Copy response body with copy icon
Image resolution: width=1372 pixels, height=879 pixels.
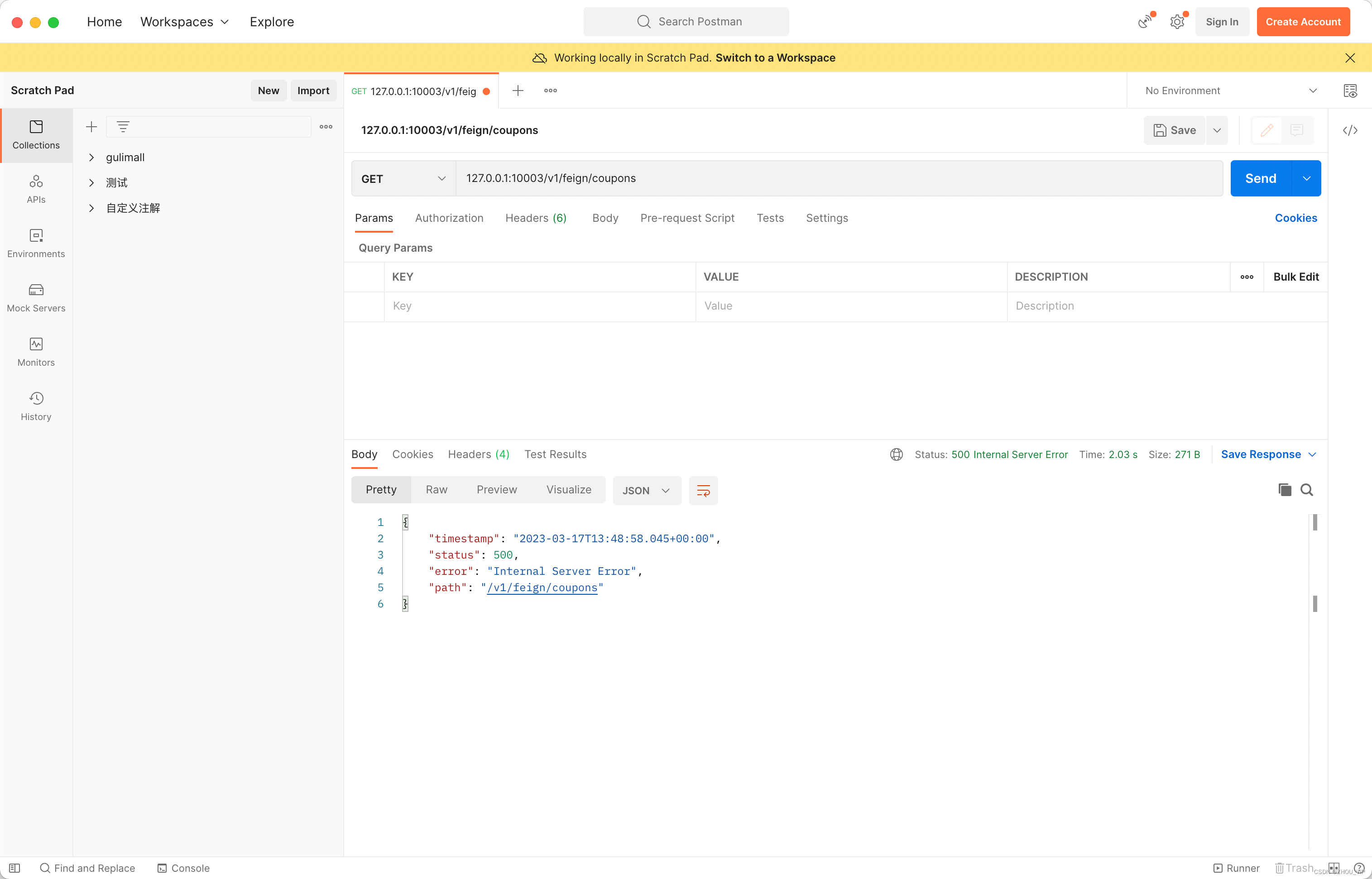coord(1285,490)
